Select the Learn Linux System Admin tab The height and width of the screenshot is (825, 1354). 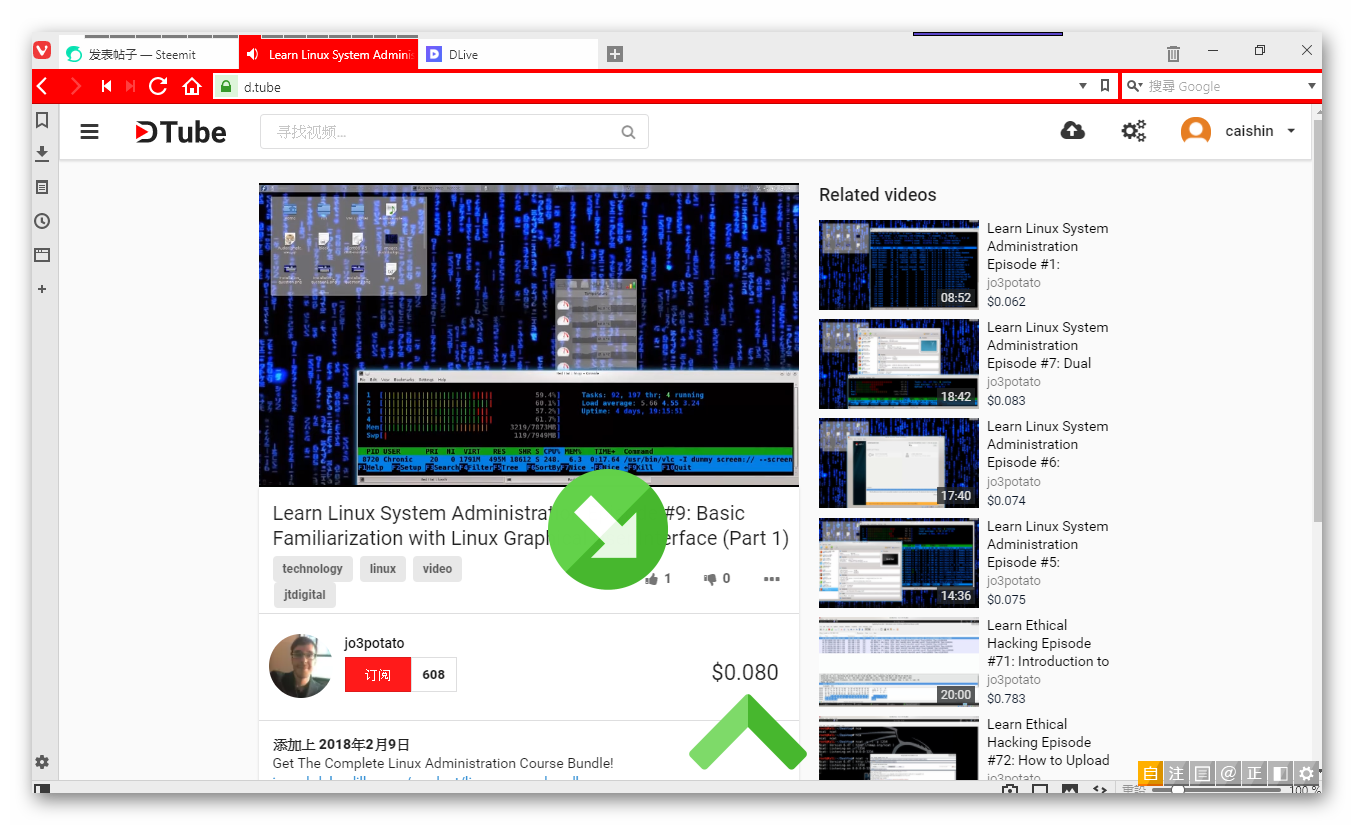[x=328, y=54]
